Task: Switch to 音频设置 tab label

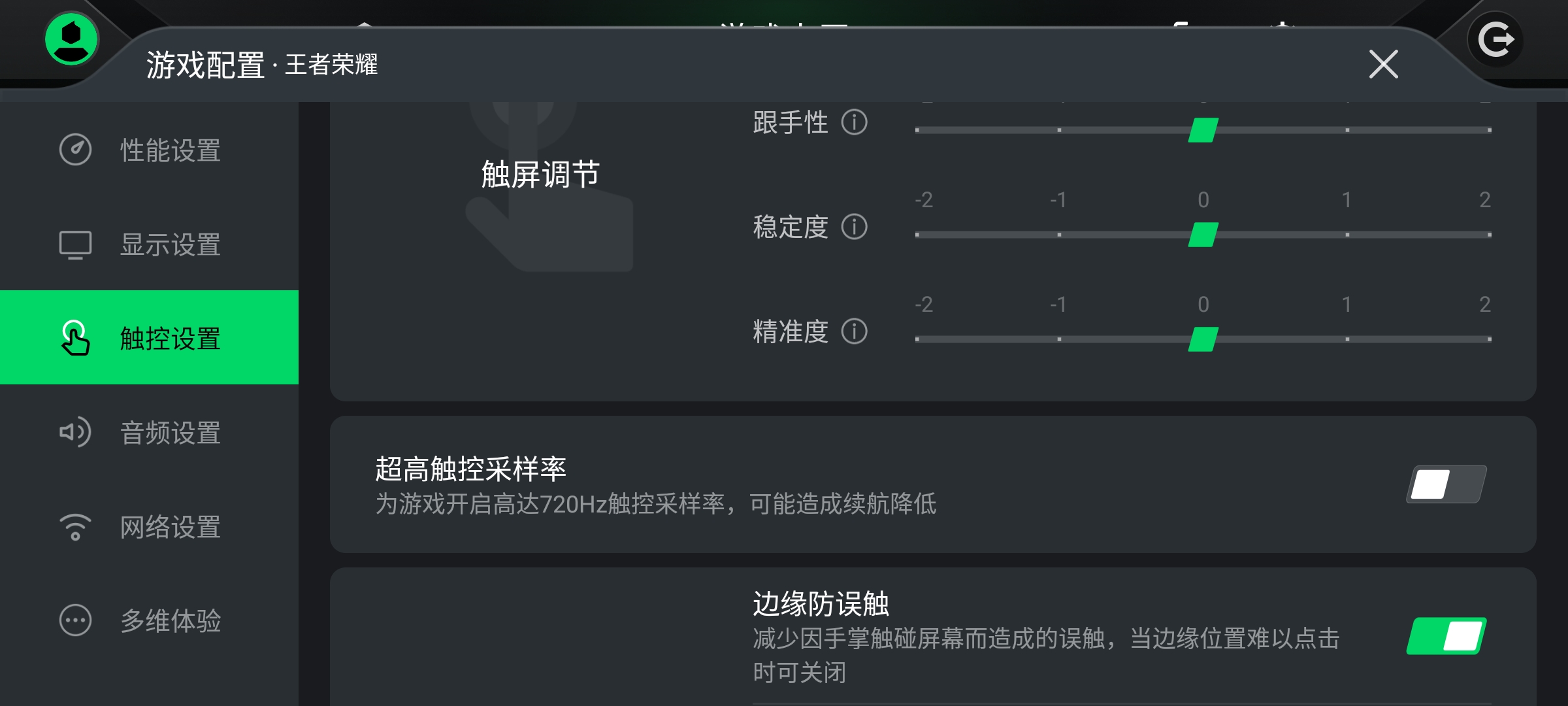Action: (171, 433)
